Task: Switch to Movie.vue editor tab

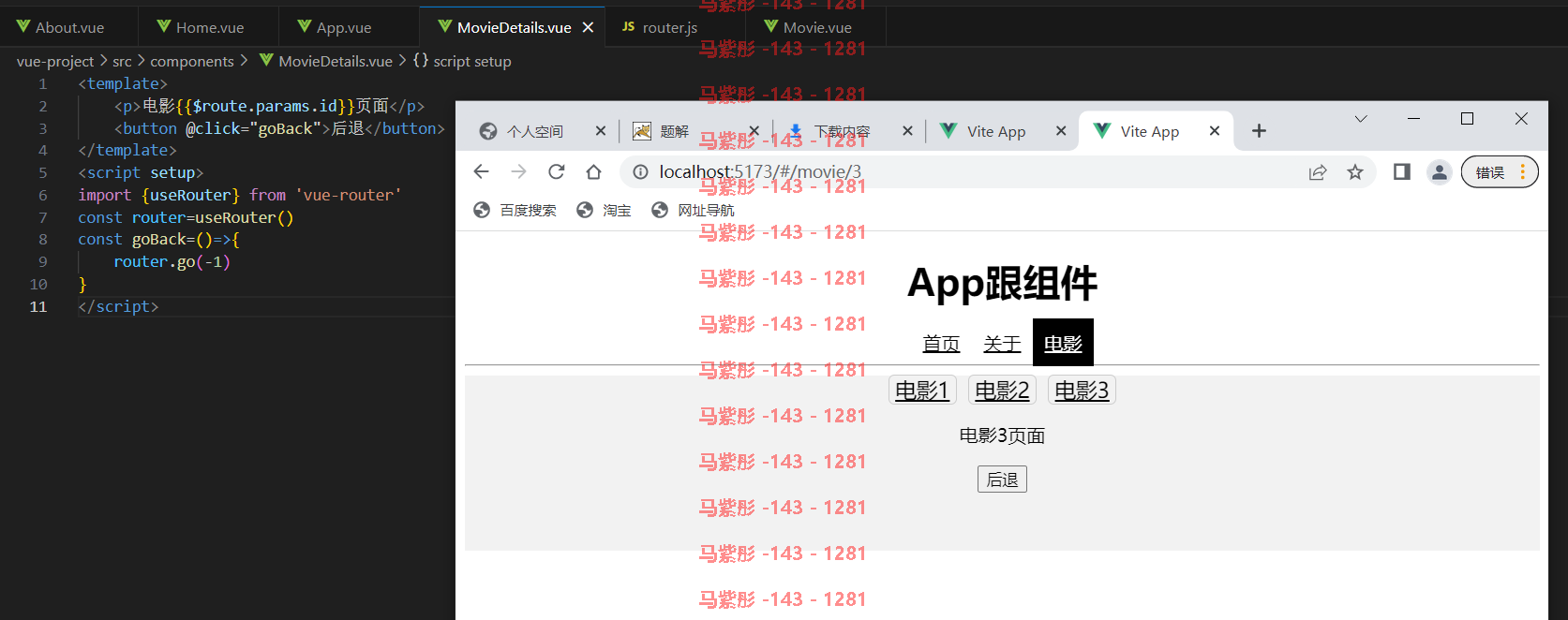Action: tap(816, 27)
